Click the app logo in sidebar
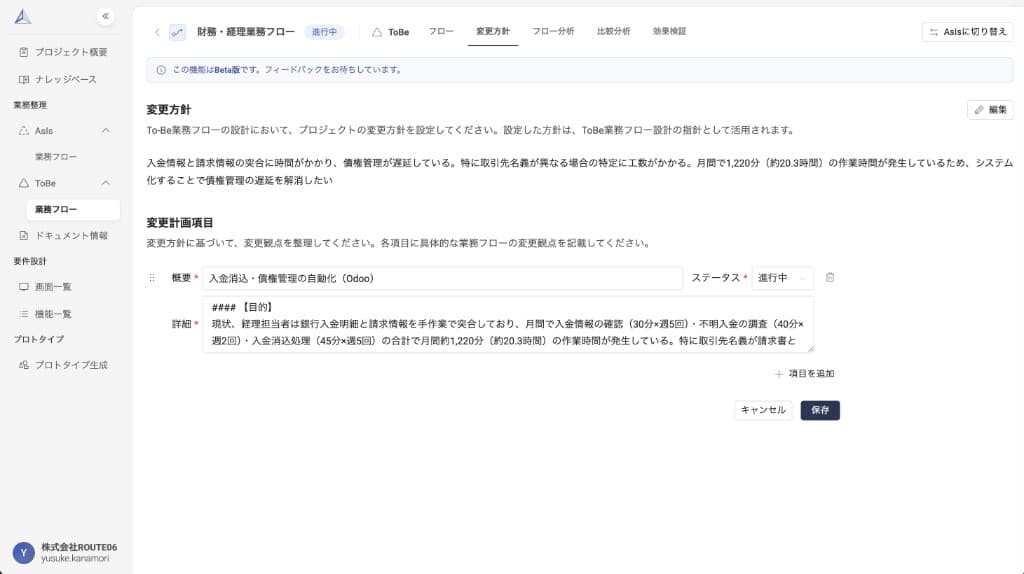The height and width of the screenshot is (574, 1024). (x=23, y=16)
